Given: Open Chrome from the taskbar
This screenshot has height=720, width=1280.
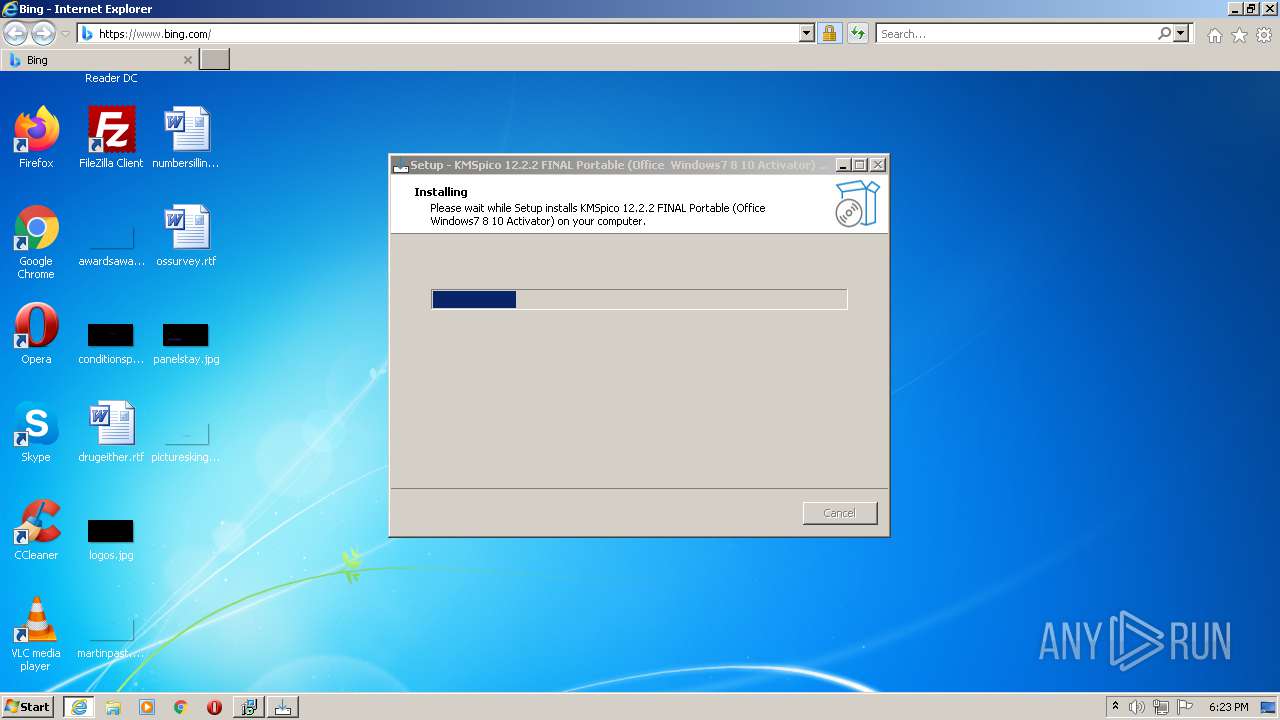Looking at the screenshot, I should tap(181, 707).
